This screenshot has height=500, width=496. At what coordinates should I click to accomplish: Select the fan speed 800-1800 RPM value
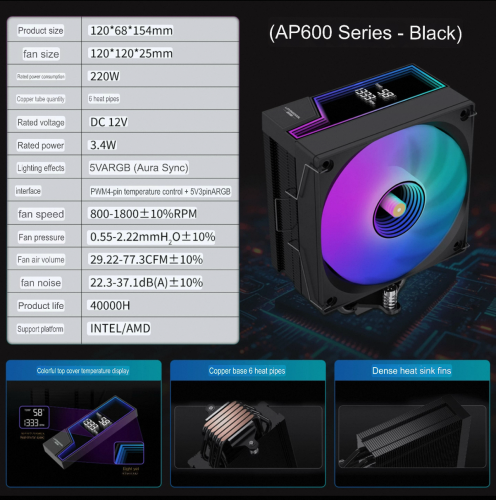(143, 214)
